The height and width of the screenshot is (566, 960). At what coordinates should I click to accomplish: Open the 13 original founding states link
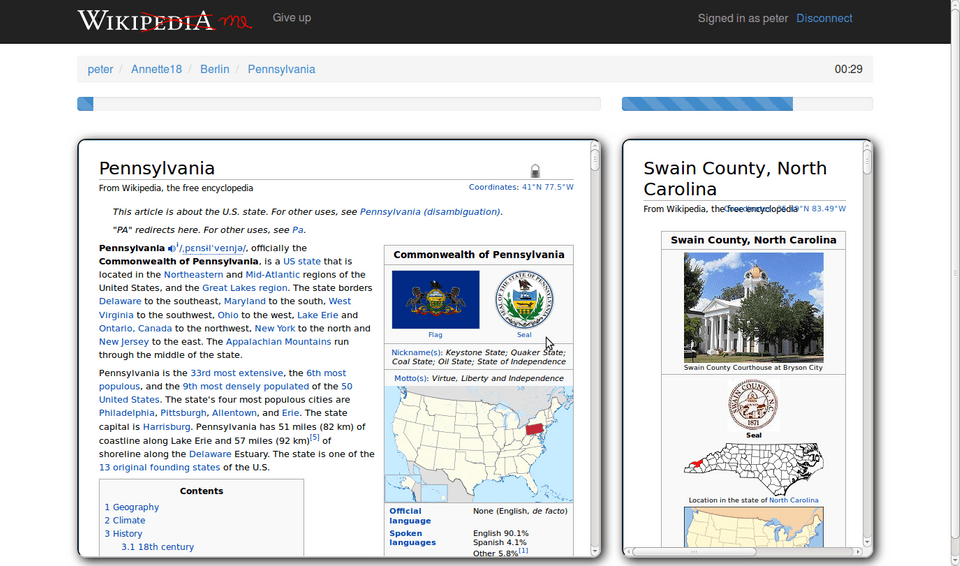(x=159, y=467)
